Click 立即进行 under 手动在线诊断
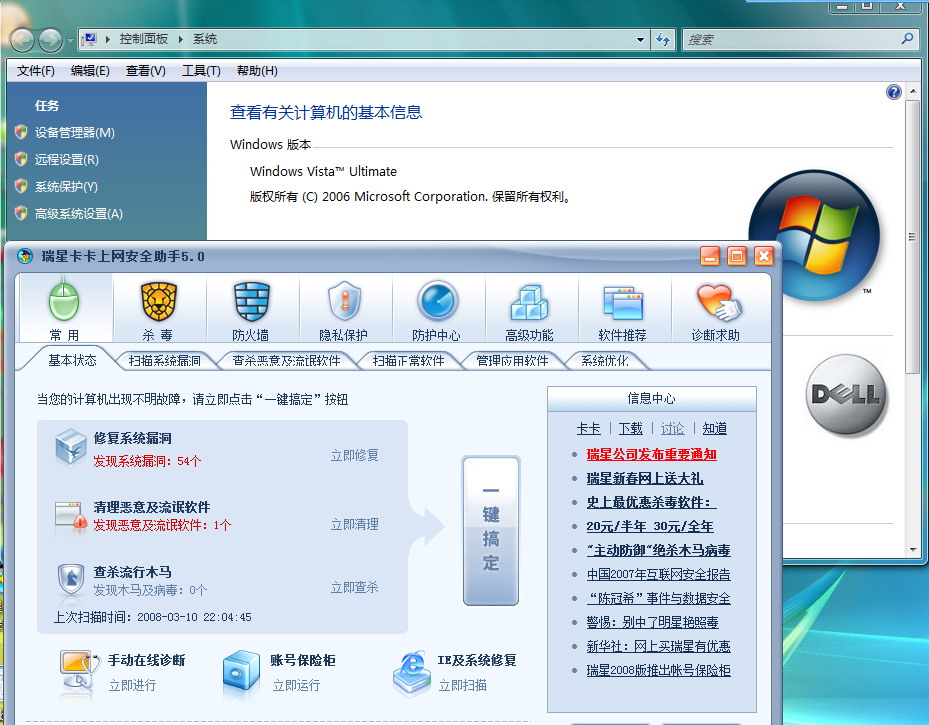 click(x=132, y=685)
